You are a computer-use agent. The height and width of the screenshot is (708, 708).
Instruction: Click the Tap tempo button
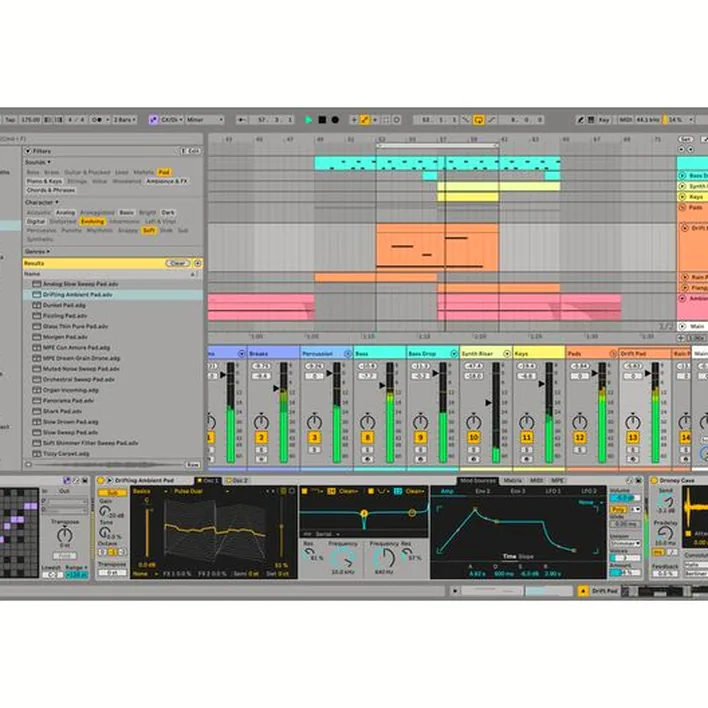click(x=10, y=120)
